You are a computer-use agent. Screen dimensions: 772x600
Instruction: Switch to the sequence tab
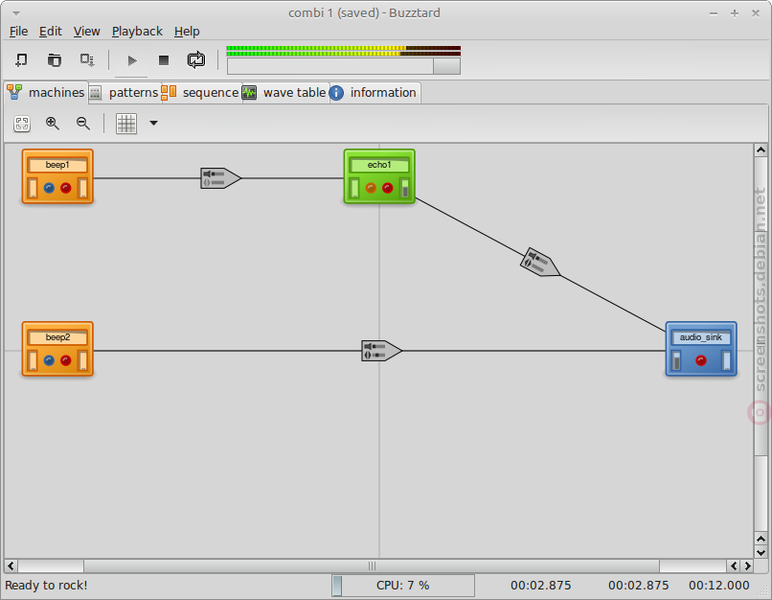[201, 93]
